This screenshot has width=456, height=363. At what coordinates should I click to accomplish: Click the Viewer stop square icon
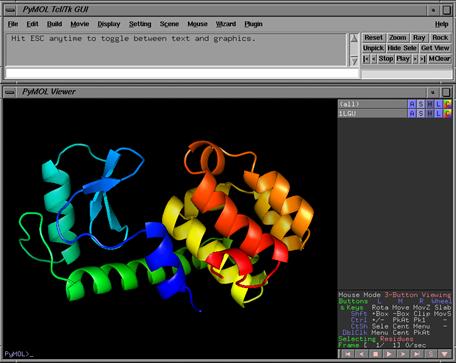(375, 354)
